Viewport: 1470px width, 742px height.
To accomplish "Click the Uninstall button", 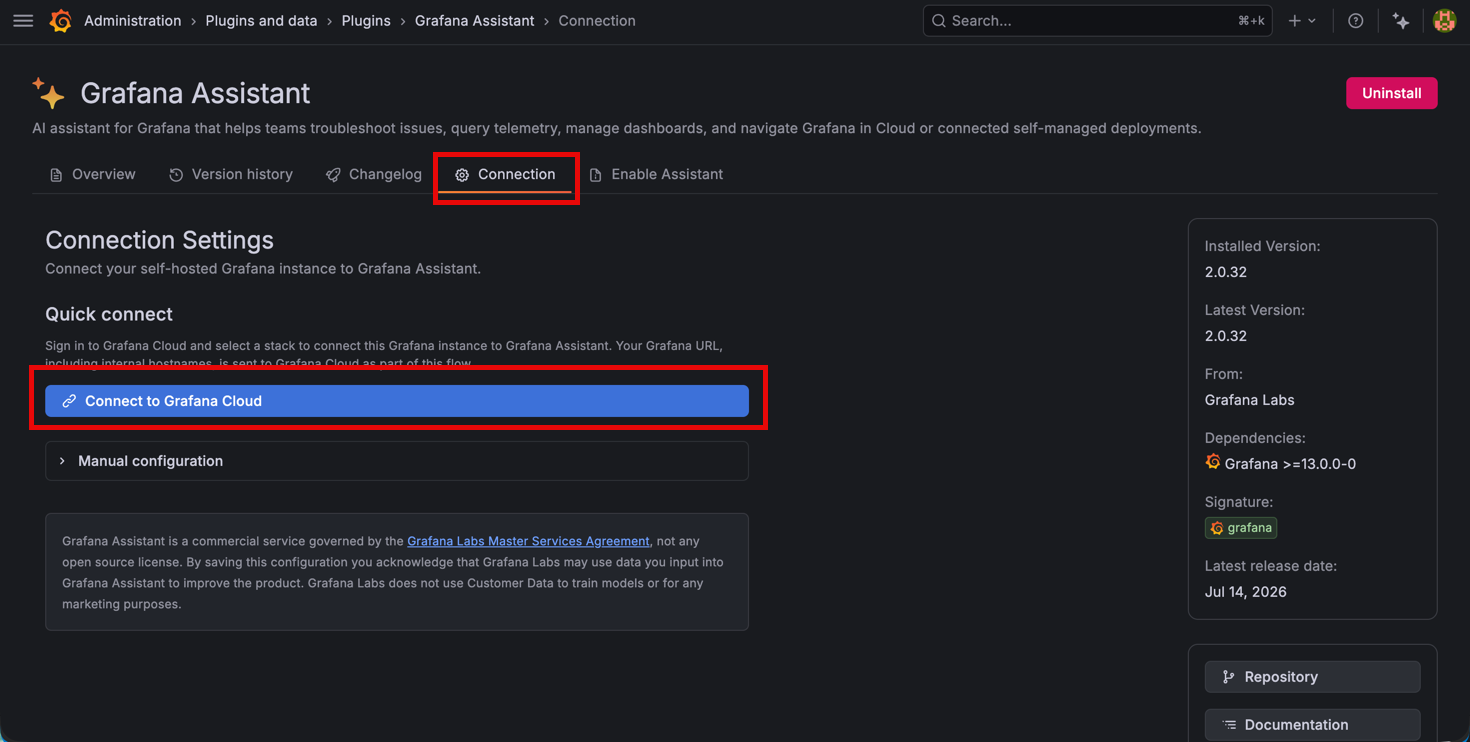I will point(1391,93).
